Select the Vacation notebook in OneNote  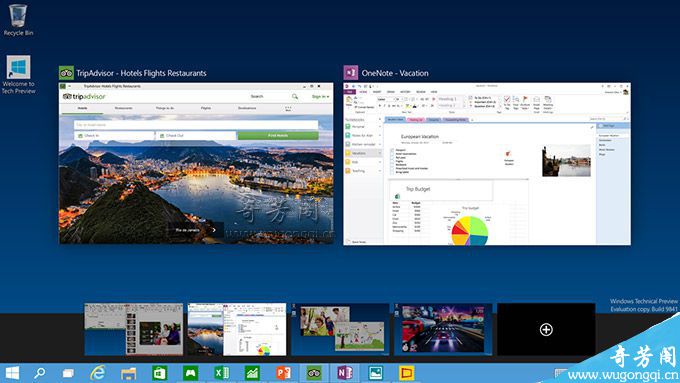pos(363,153)
